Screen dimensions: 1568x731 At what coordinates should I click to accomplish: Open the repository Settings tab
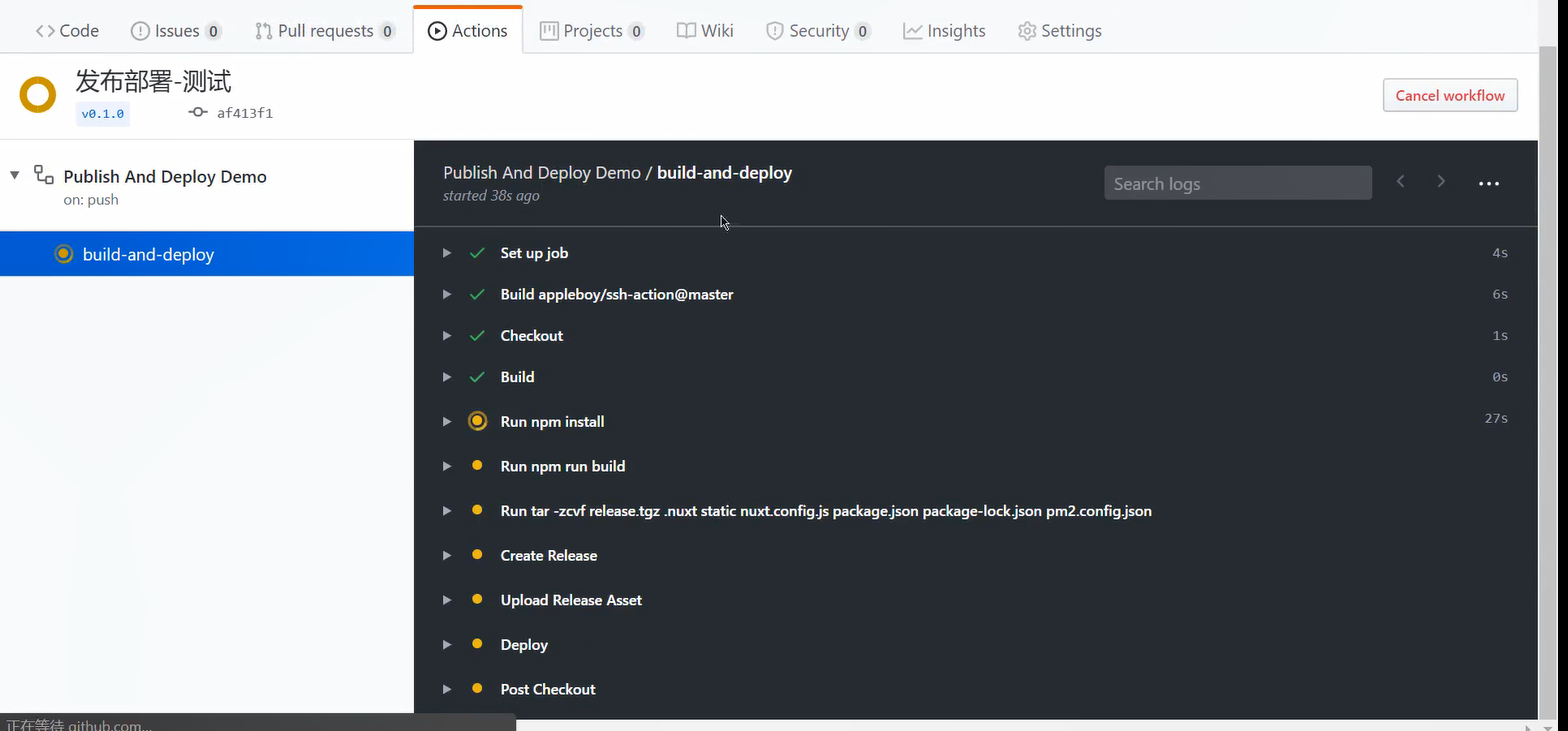[1060, 31]
